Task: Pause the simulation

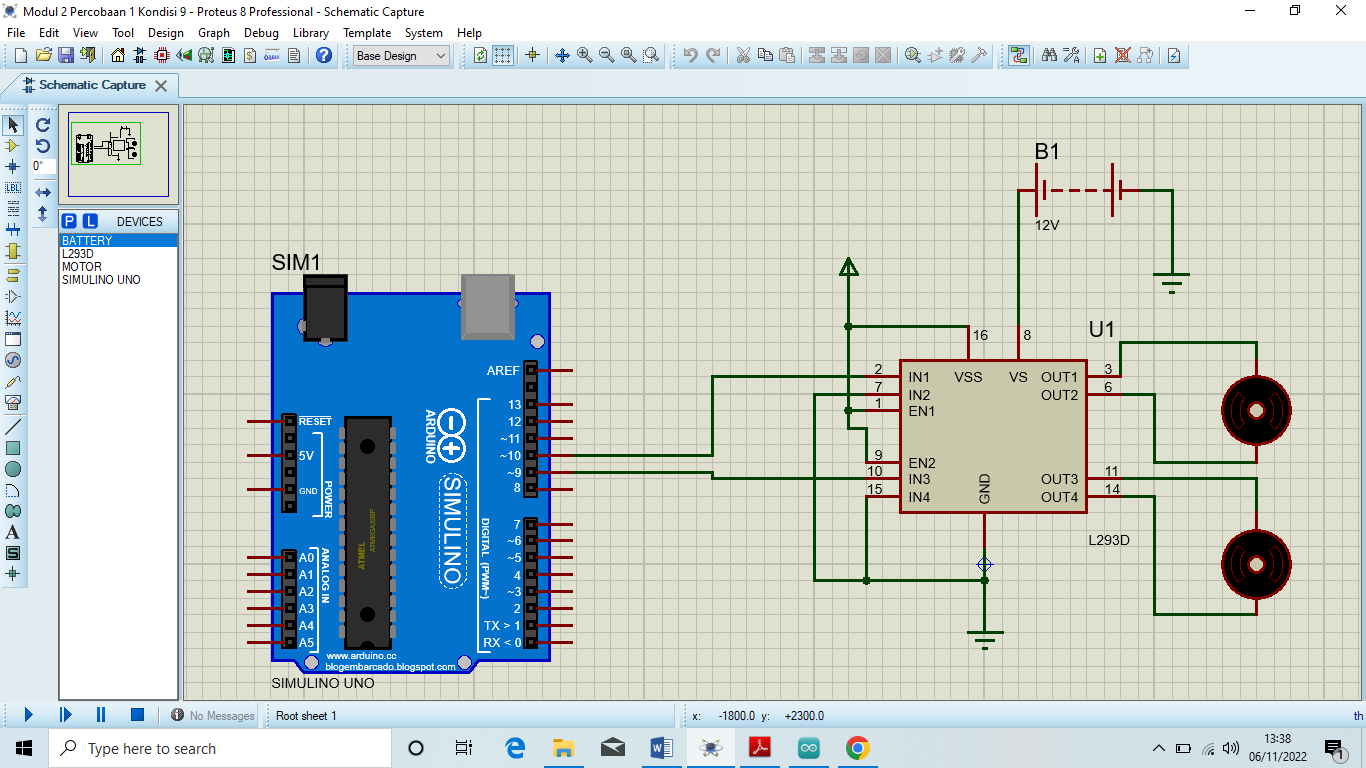Action: coord(101,715)
